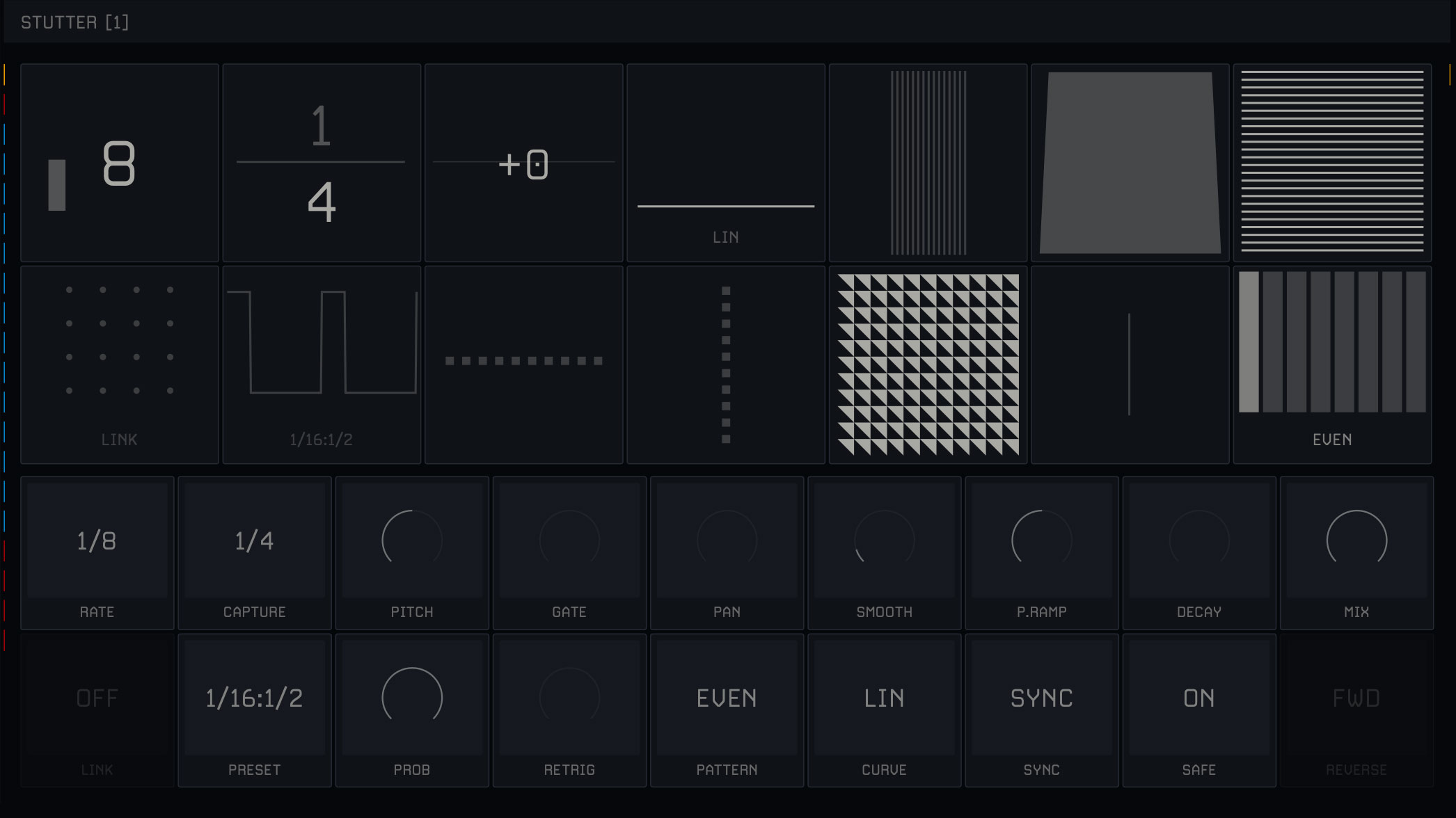Toggle the LINK OFF switch

97,698
